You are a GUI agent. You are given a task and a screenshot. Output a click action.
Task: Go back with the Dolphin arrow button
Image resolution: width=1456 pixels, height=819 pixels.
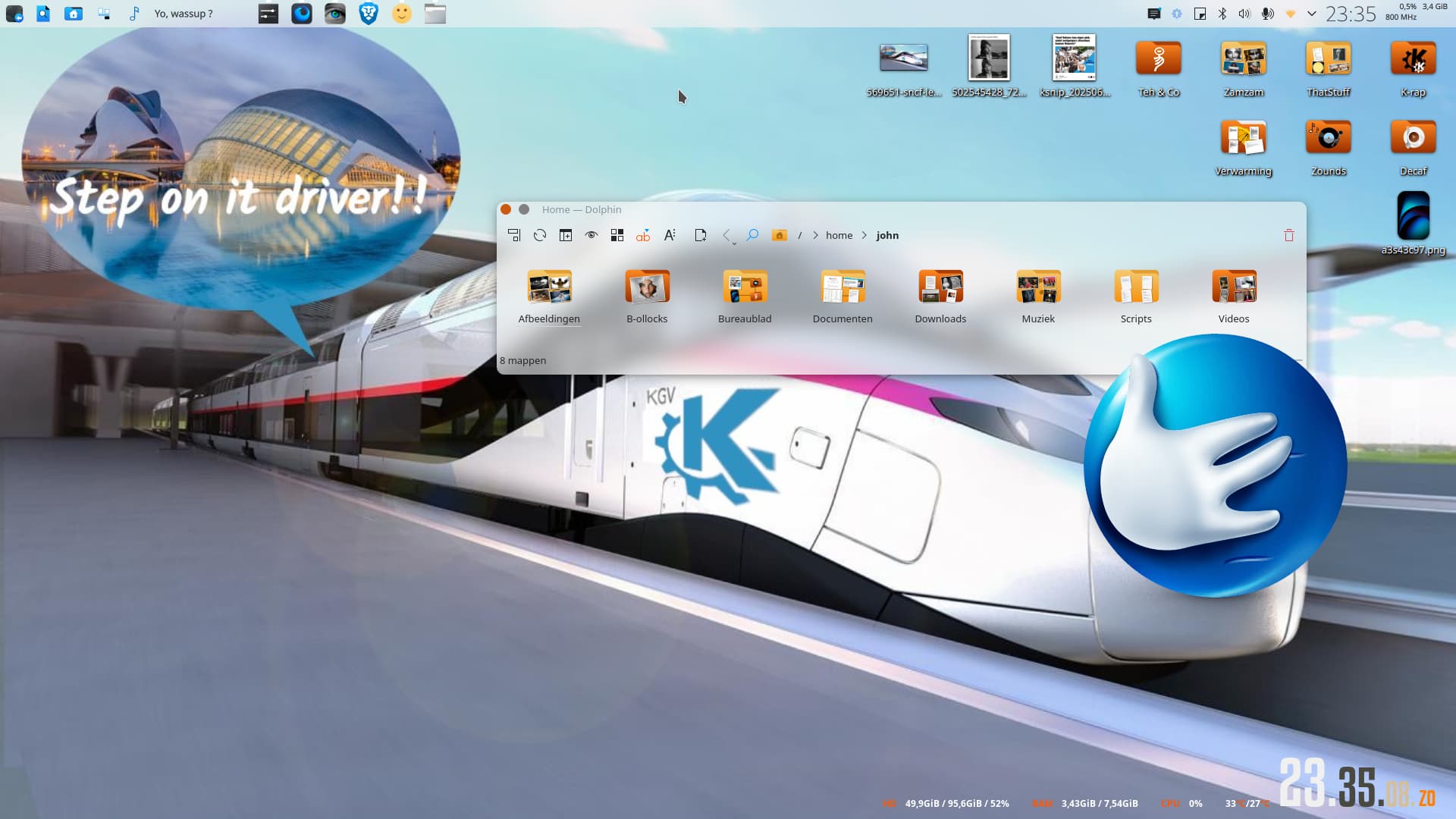pyautogui.click(x=727, y=236)
